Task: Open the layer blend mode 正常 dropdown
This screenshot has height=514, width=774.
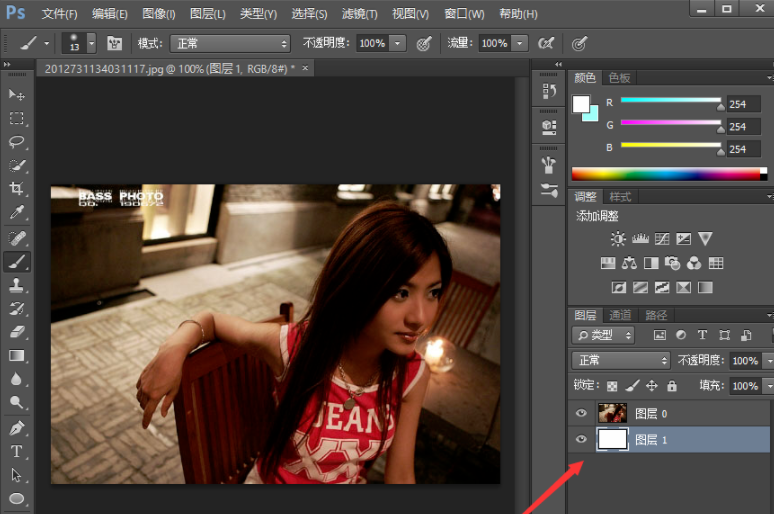Action: [x=621, y=360]
